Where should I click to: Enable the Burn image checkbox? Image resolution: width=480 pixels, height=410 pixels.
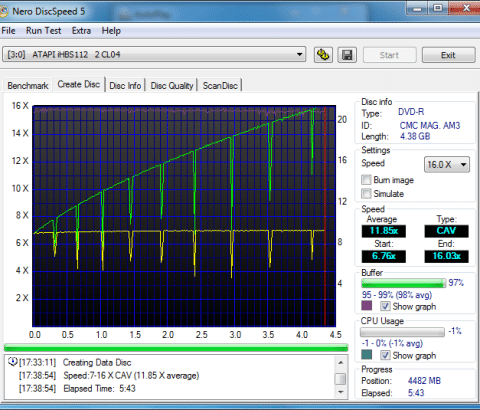tap(366, 180)
